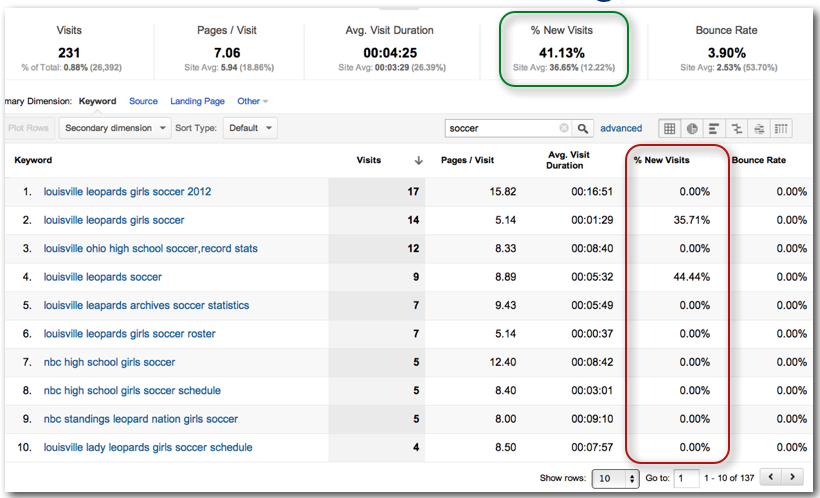
Task: Open the row 7 keyword nbc high school girls soccer
Action: coord(109,362)
